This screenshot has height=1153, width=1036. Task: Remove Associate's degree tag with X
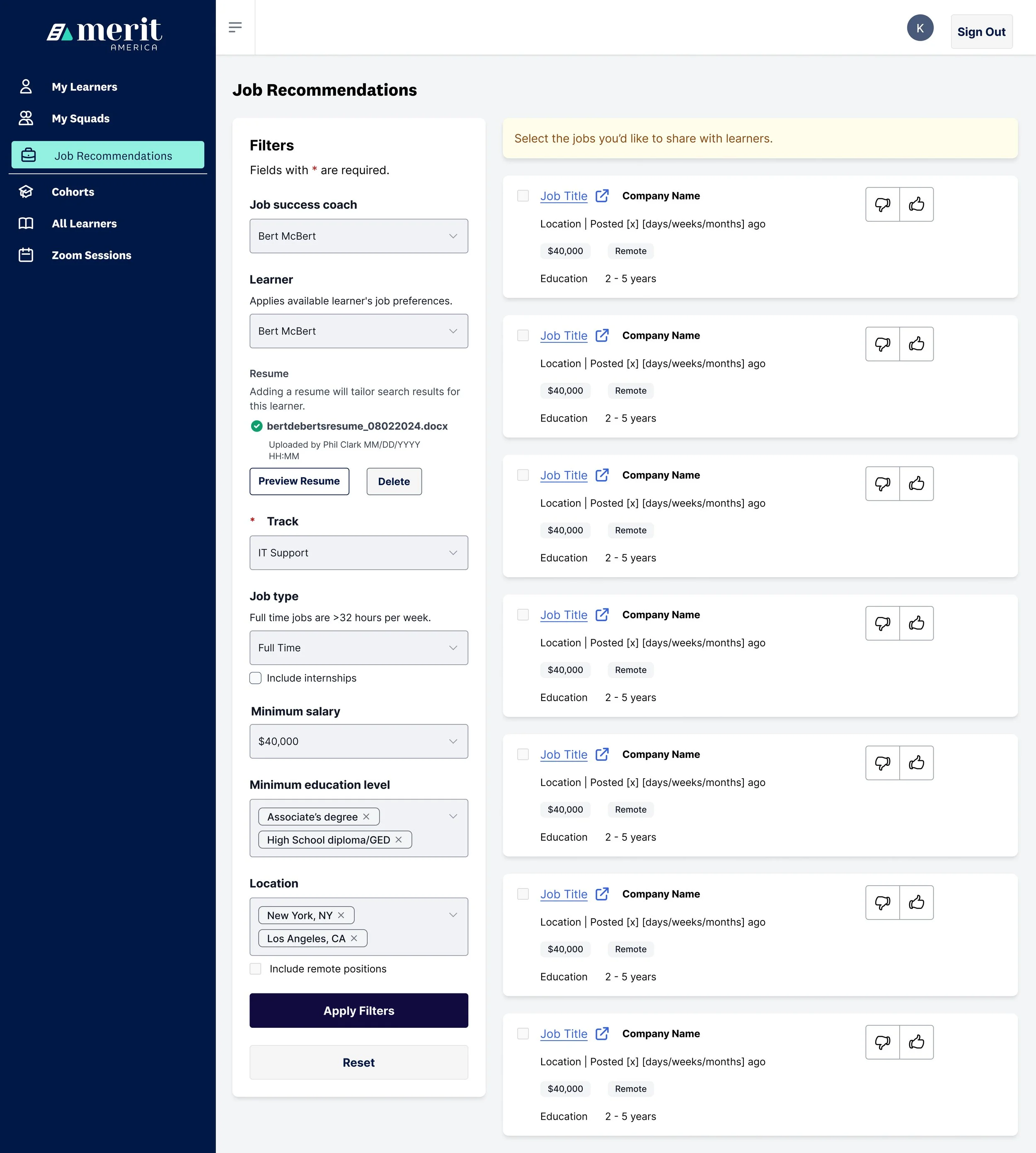point(367,816)
